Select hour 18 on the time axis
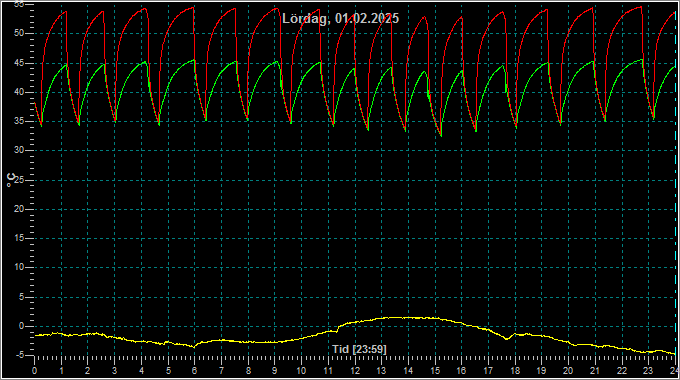The height and width of the screenshot is (380, 680). (x=515, y=371)
